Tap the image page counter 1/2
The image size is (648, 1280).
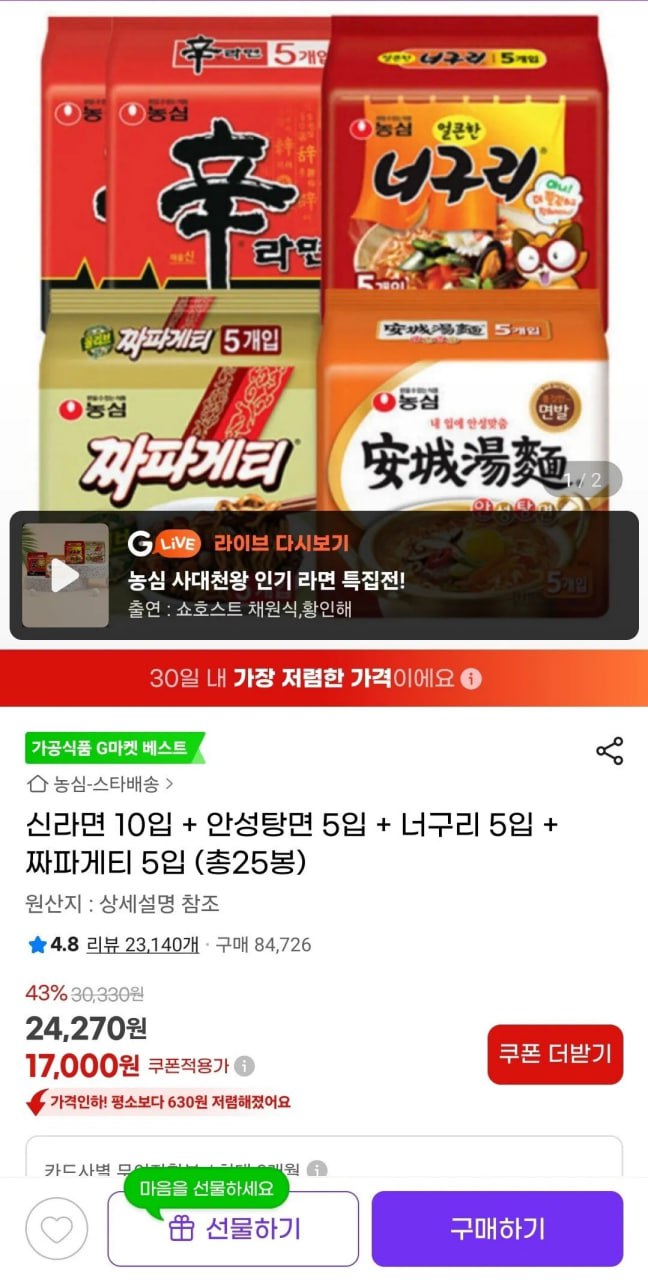click(x=583, y=479)
